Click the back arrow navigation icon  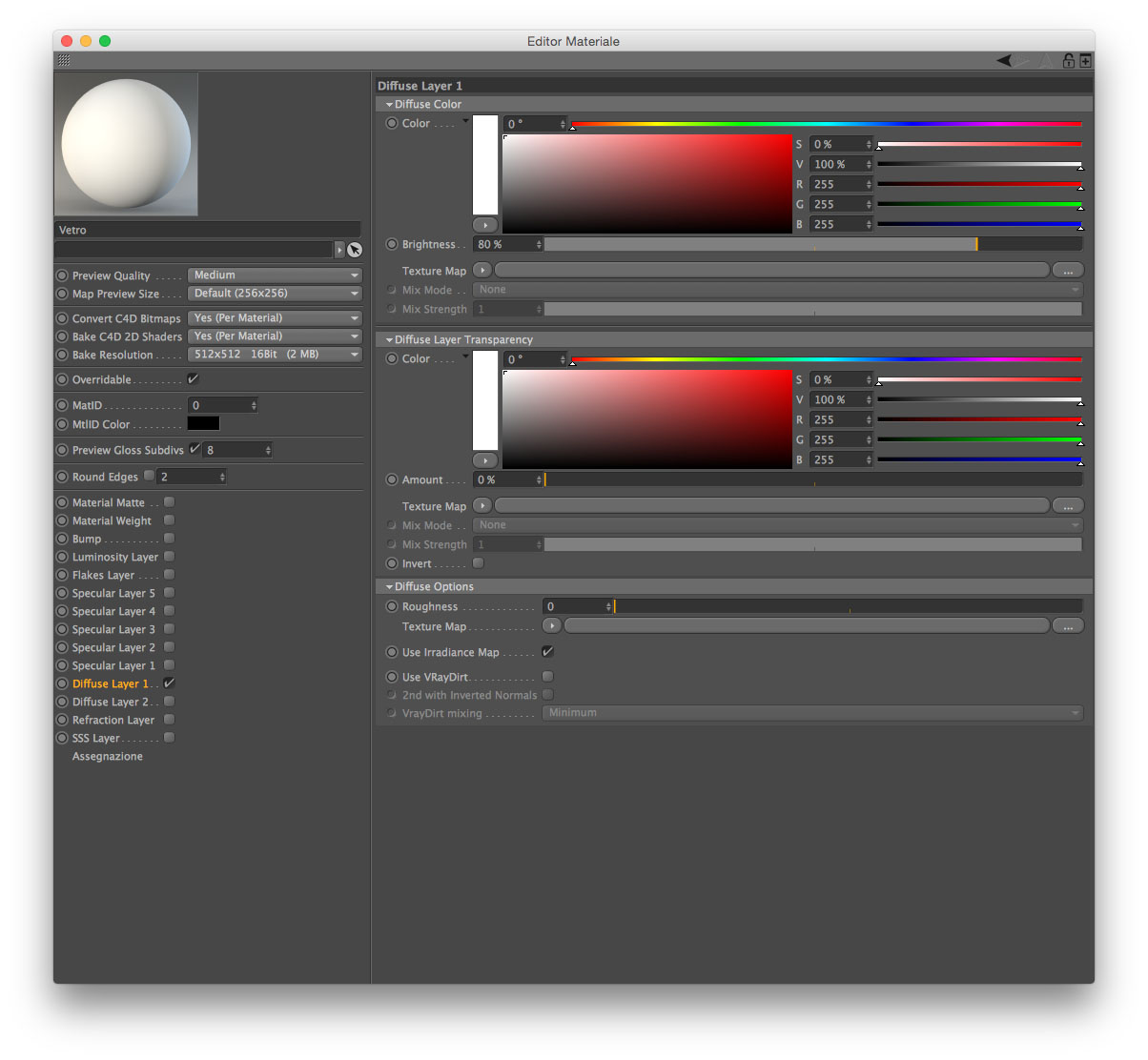1004,61
